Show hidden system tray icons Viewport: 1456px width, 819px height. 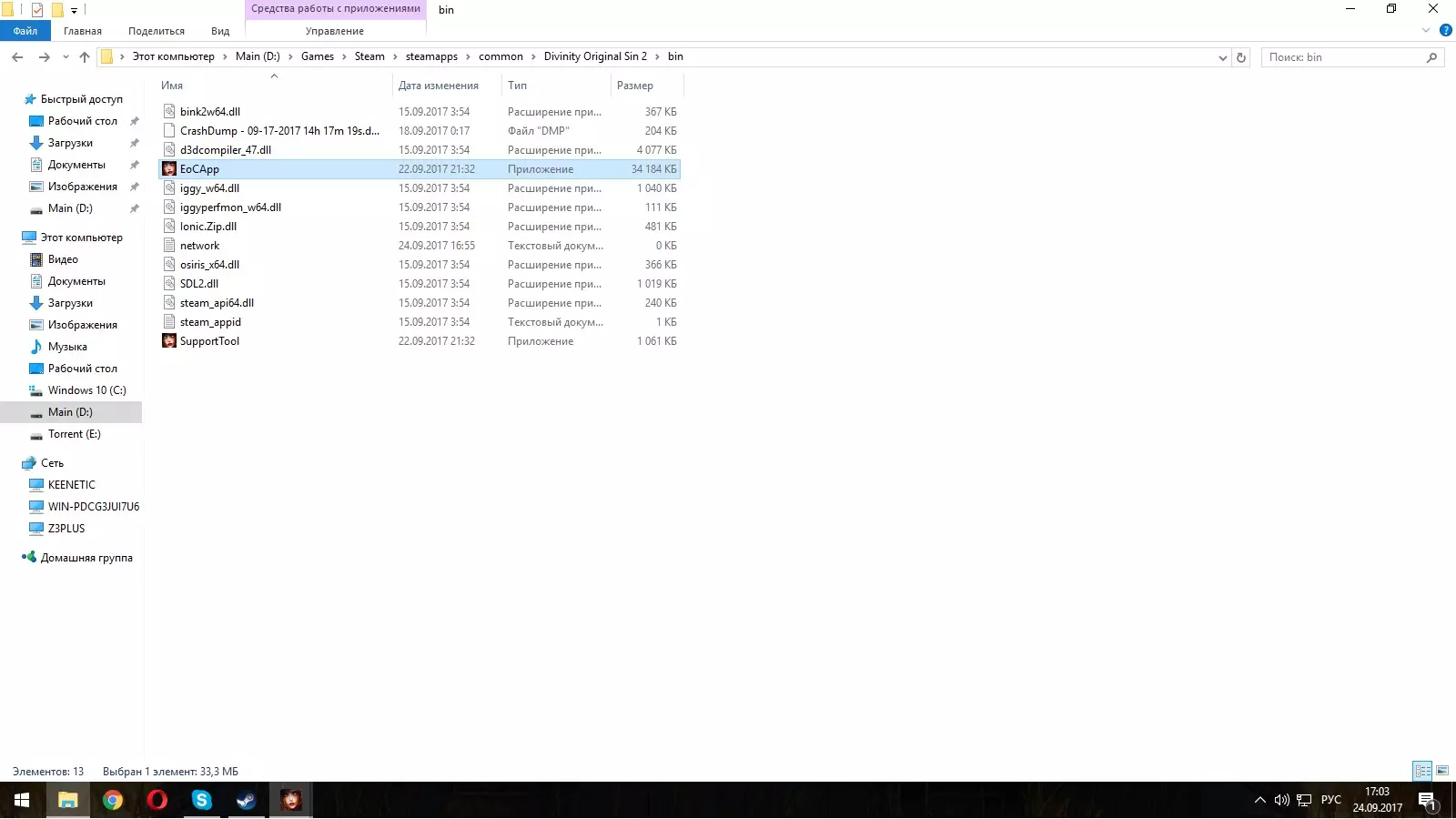(x=1259, y=801)
